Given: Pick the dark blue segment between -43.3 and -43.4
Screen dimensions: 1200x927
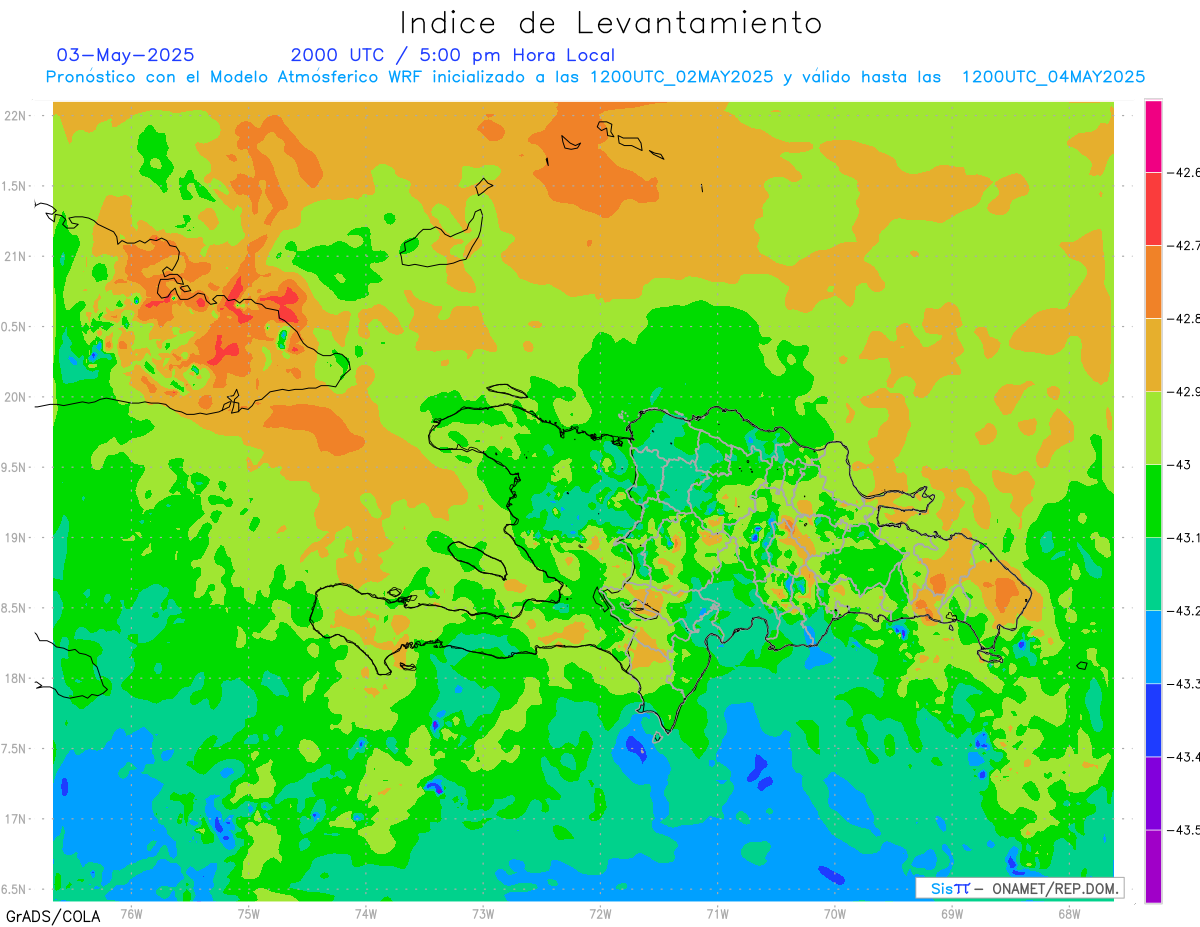Looking at the screenshot, I should (x=1153, y=720).
